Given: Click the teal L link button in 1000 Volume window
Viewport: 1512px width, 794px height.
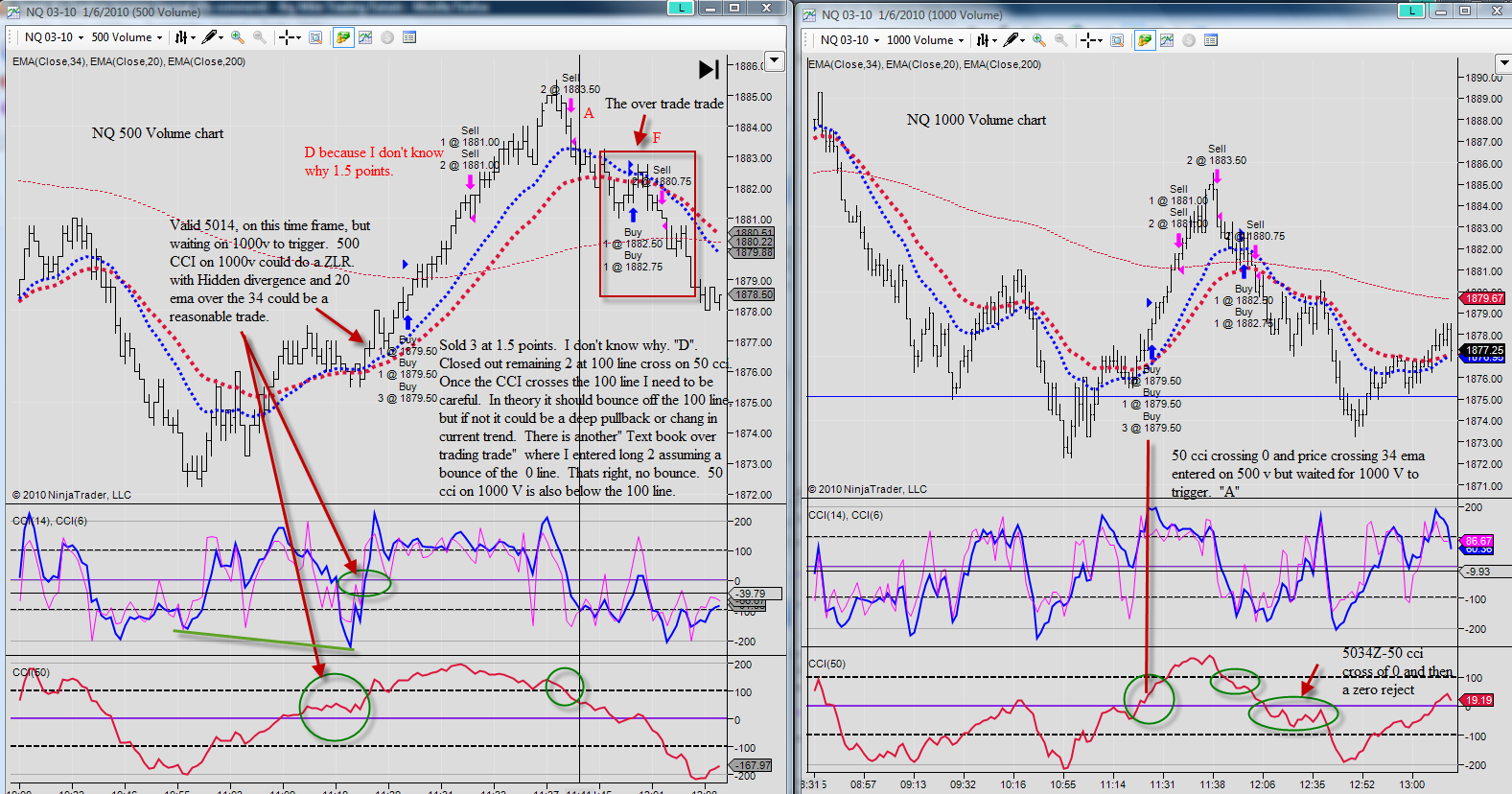Looking at the screenshot, I should coord(1411,11).
